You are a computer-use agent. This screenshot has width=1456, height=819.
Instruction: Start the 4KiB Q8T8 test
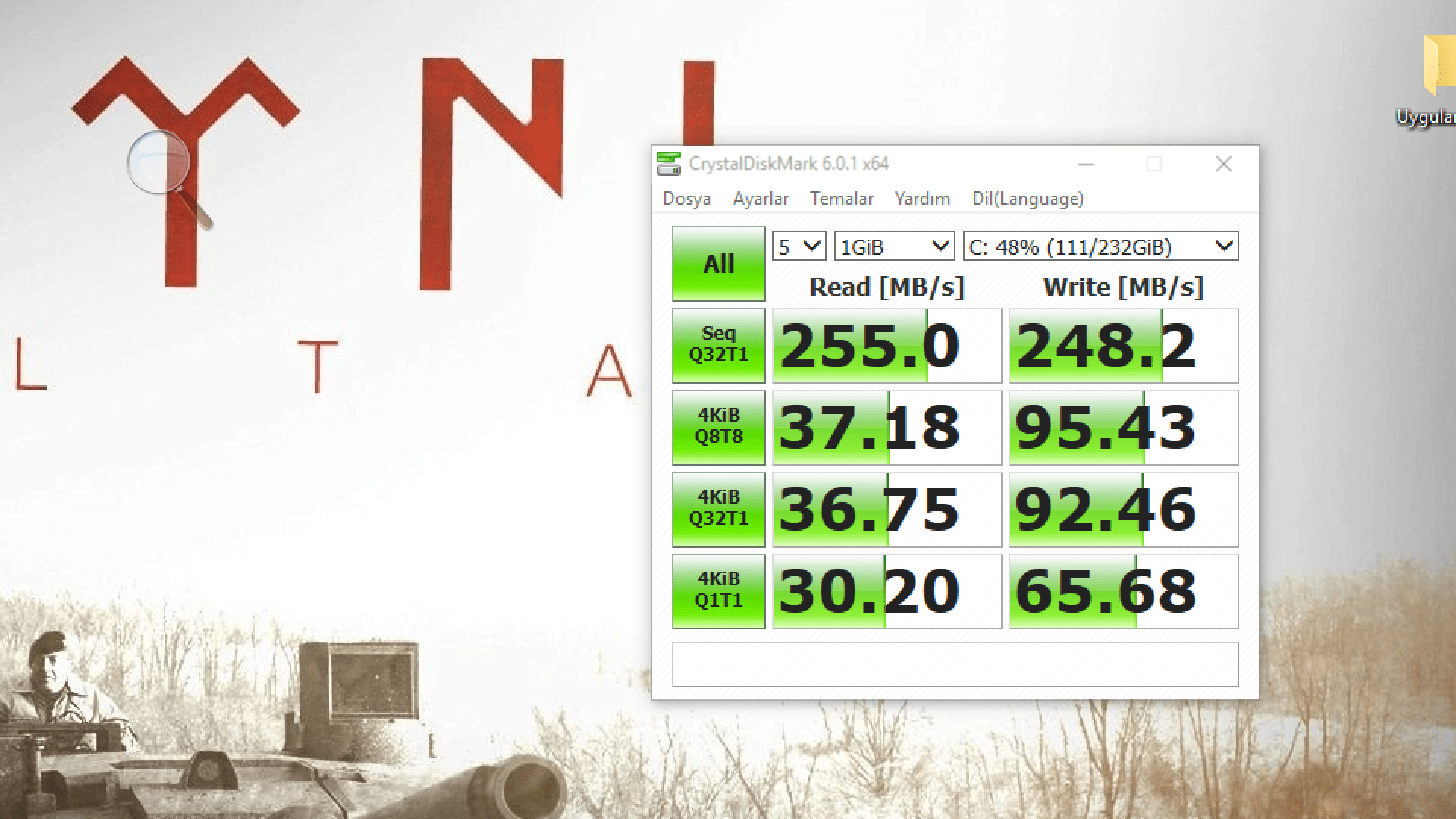click(718, 427)
